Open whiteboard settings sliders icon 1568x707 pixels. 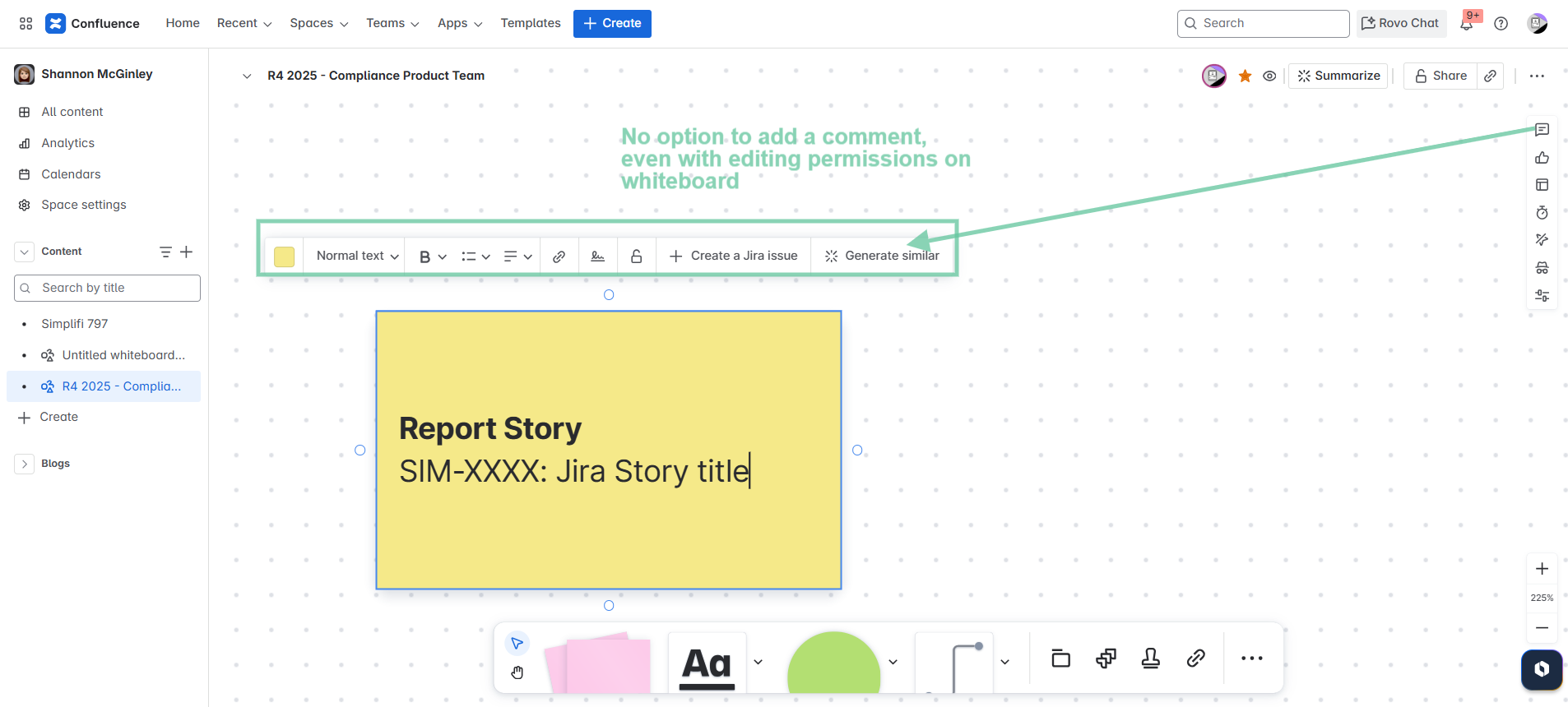pyautogui.click(x=1542, y=296)
